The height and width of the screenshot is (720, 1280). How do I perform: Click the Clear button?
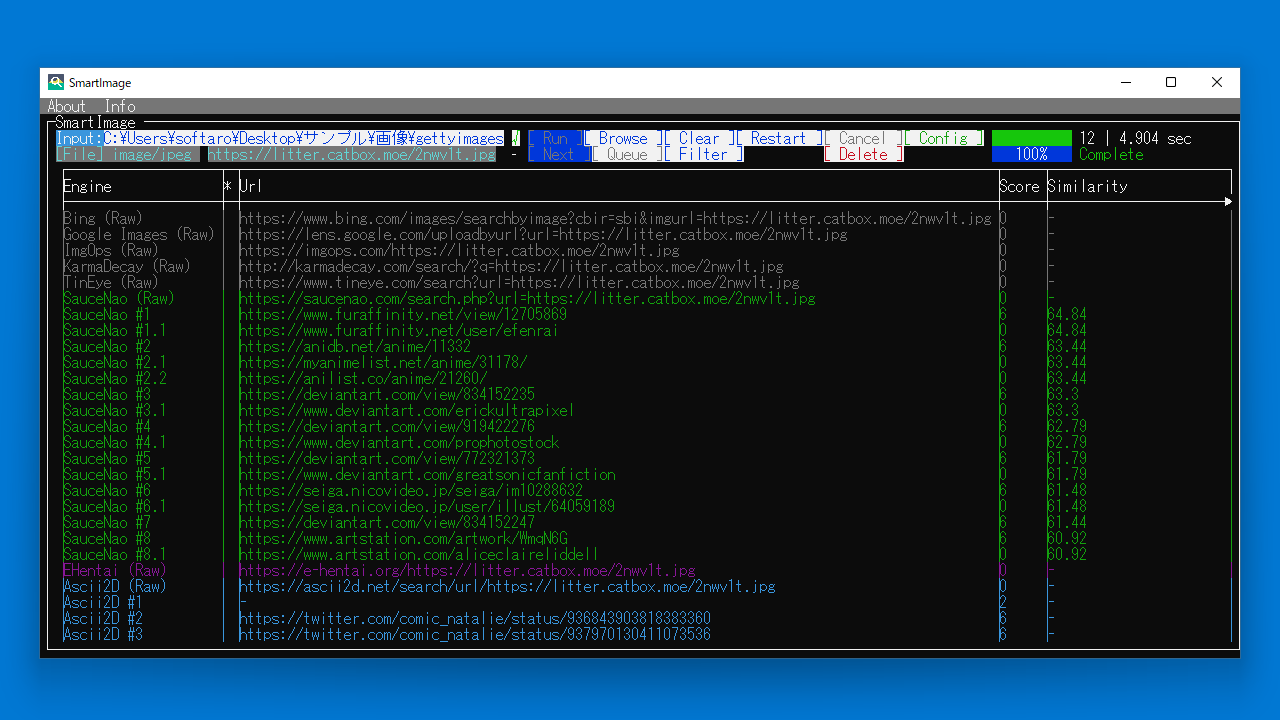point(699,139)
